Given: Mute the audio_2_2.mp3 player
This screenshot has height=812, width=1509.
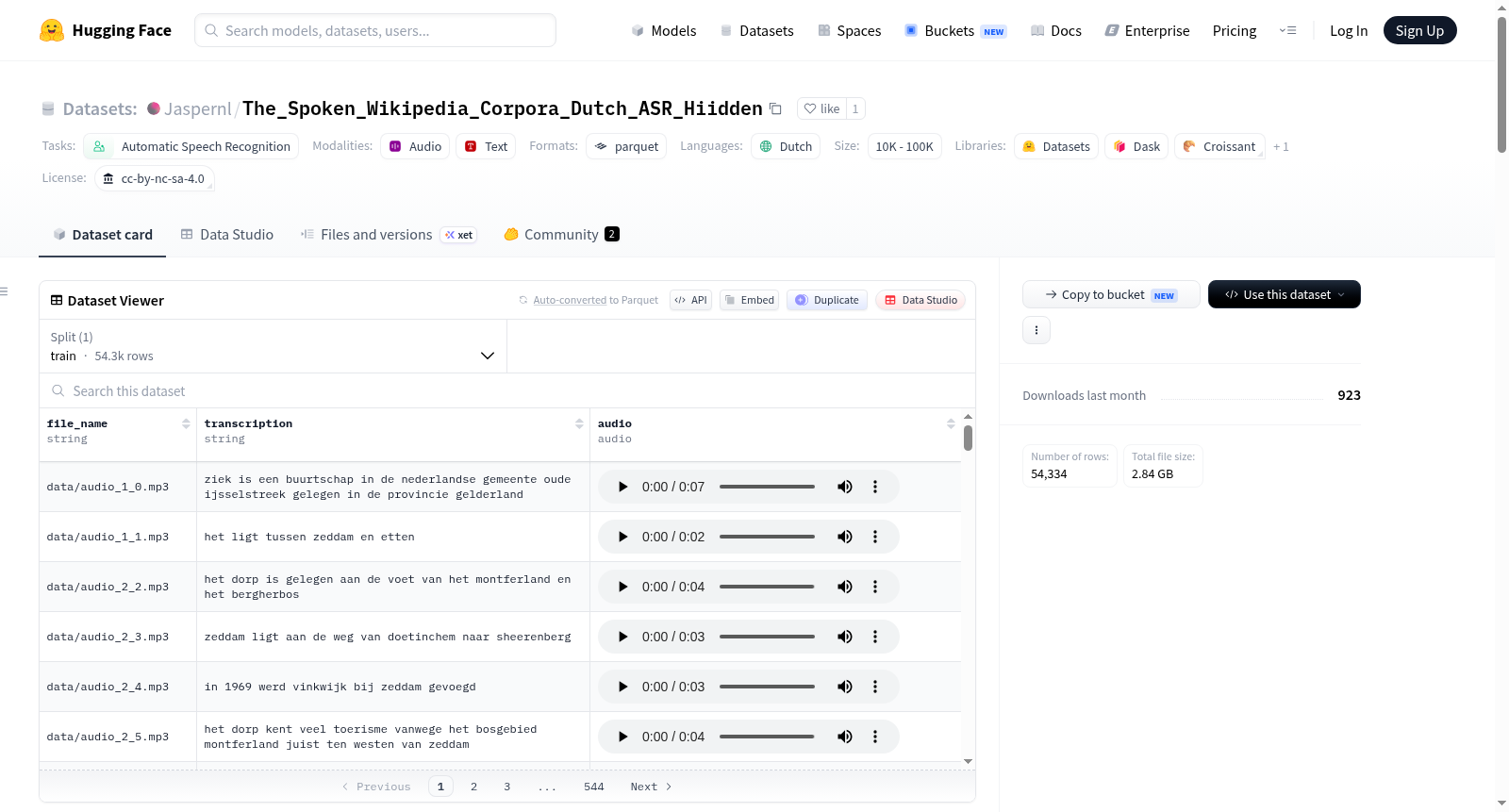Looking at the screenshot, I should click(845, 587).
